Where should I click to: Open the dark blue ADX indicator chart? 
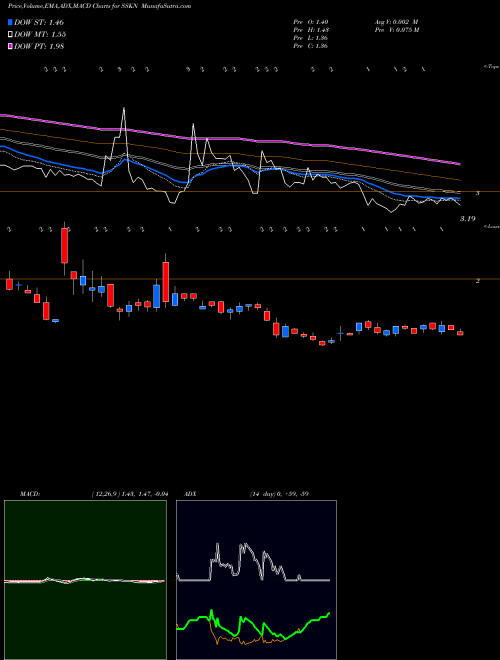[x=256, y=580]
